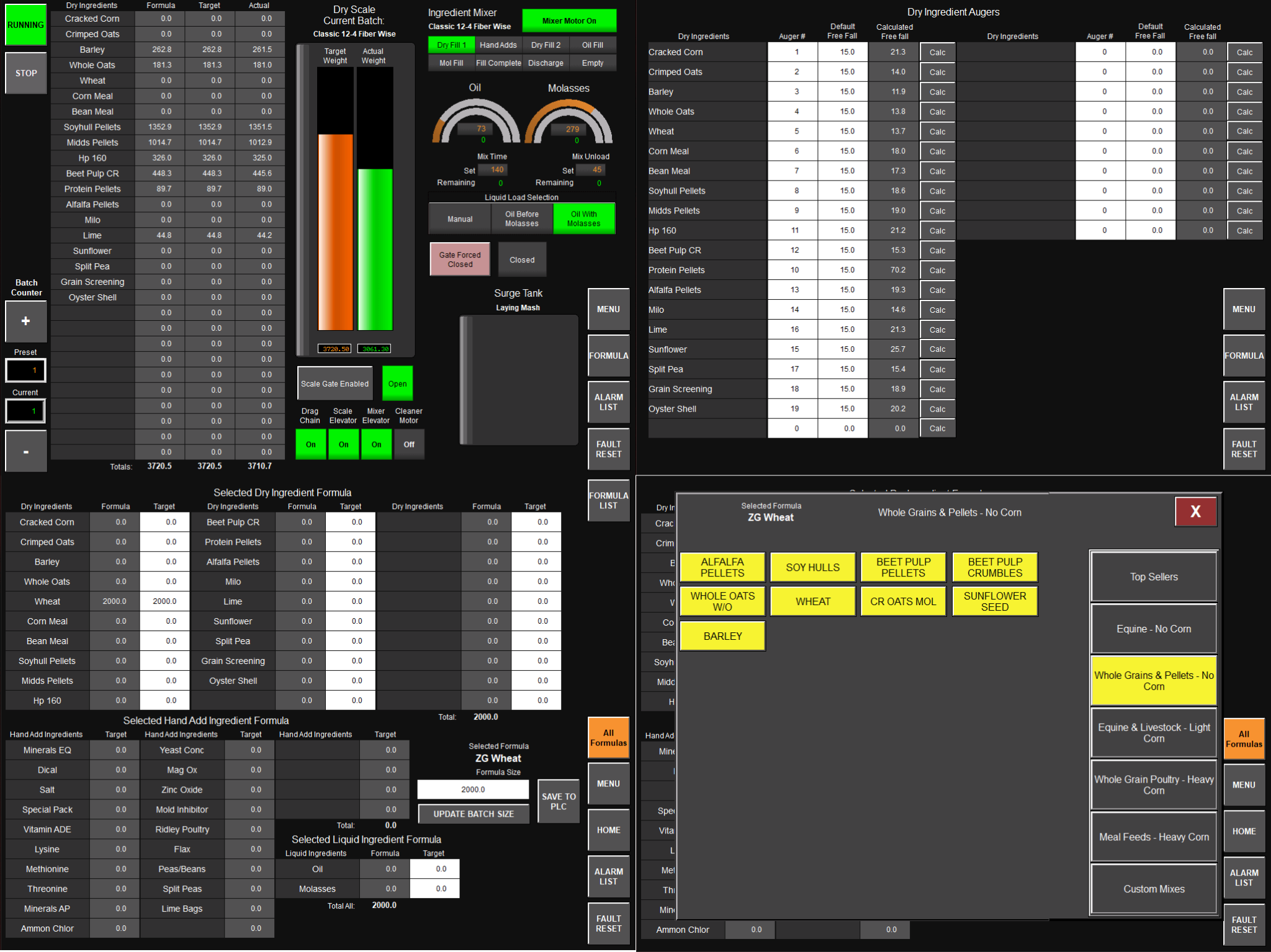1271x952 pixels.
Task: Open the Custom Mixes category
Action: click(x=1154, y=889)
